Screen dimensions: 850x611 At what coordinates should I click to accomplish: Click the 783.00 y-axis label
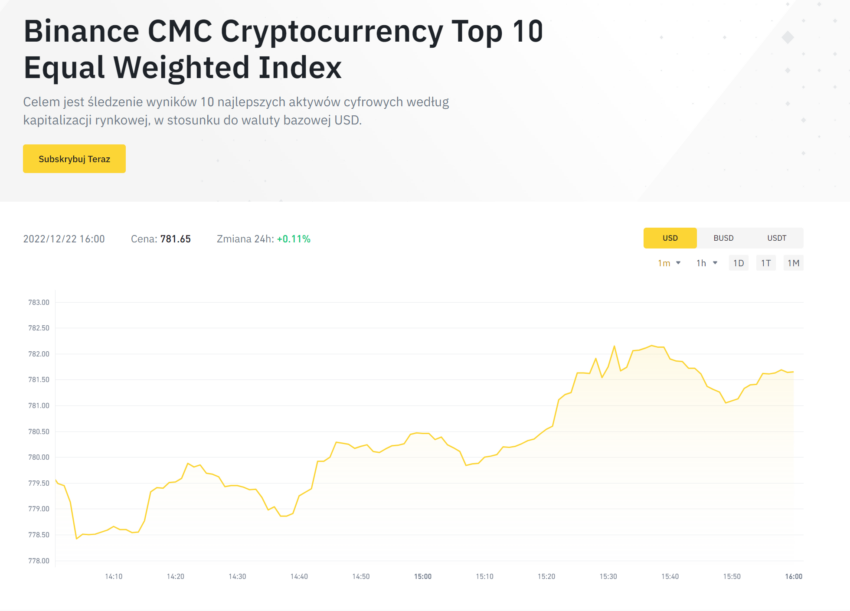[x=38, y=303]
